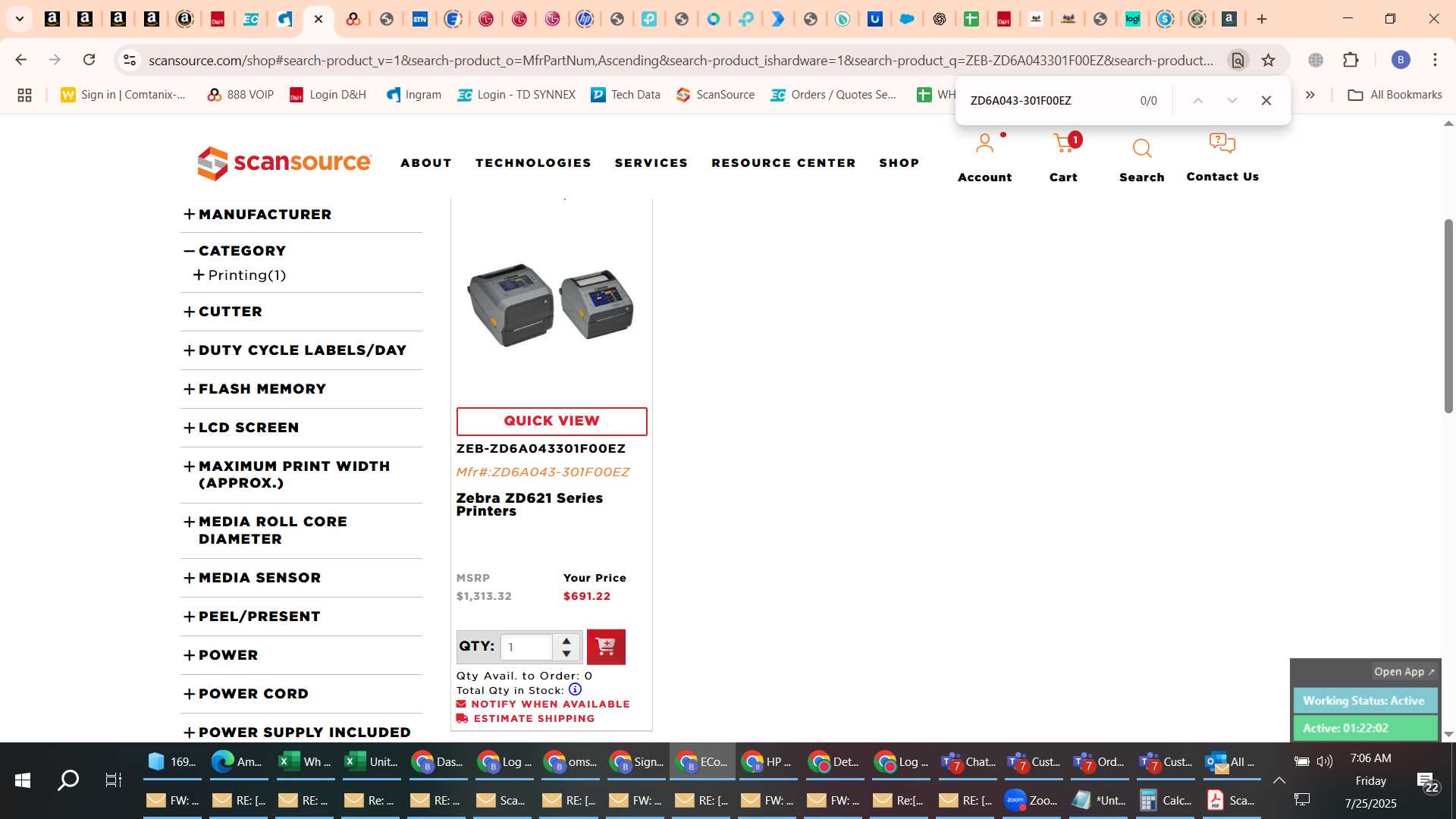Expand the FLASH MEMORY filter
The width and height of the screenshot is (1456, 819).
coord(255,389)
